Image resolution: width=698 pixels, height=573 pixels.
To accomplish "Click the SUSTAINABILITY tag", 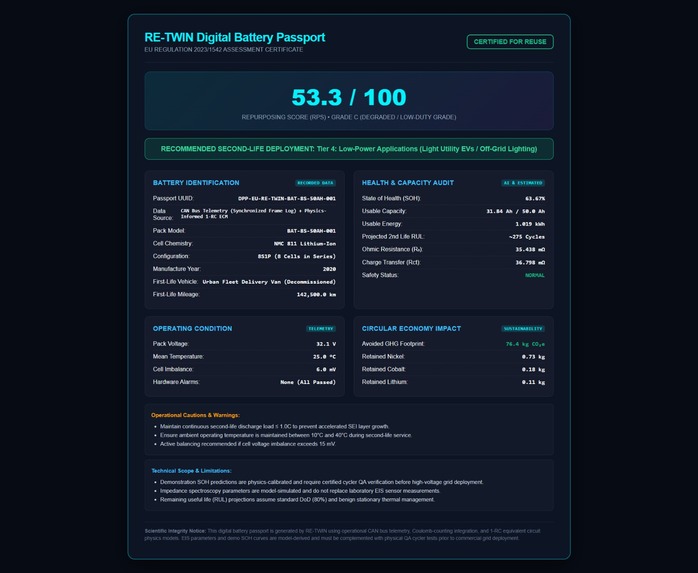I will tap(523, 329).
